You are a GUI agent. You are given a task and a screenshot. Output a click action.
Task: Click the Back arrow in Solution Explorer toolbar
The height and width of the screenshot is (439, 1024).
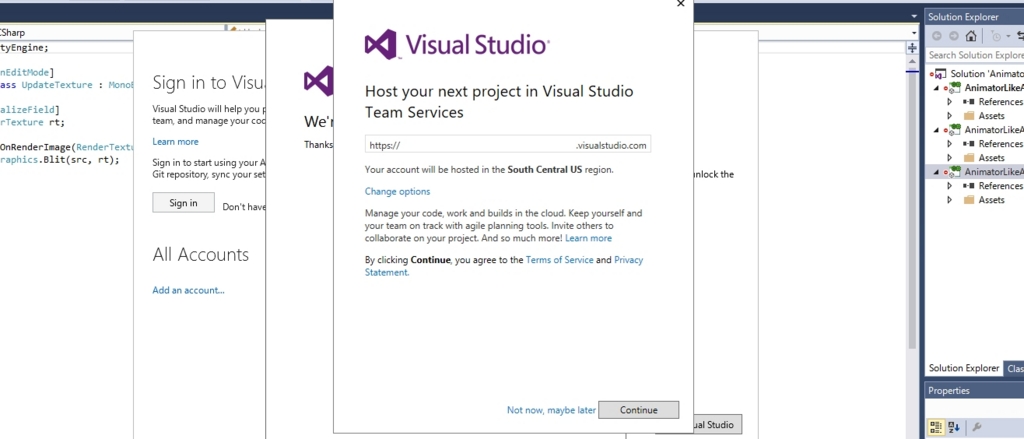tap(936, 36)
